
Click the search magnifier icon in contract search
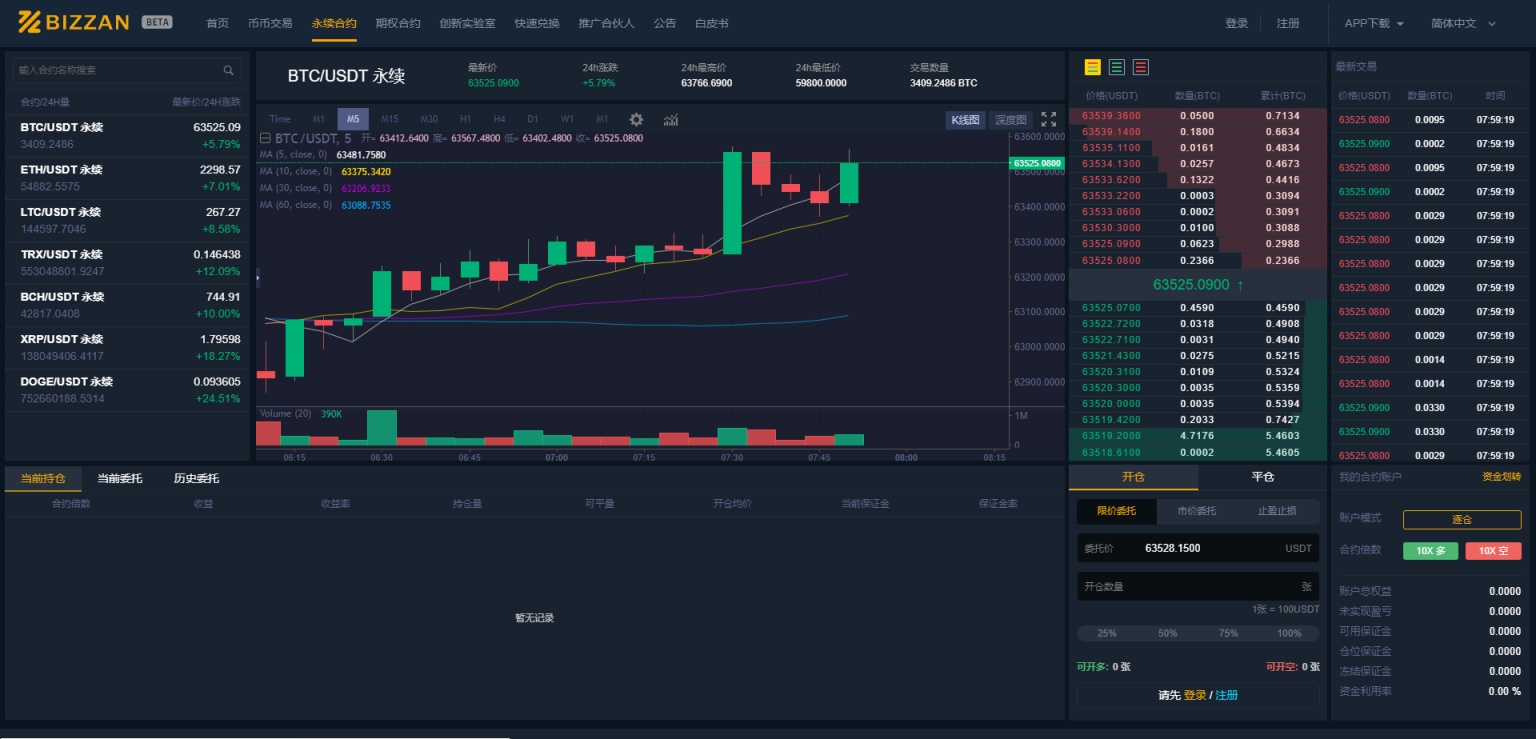click(228, 70)
